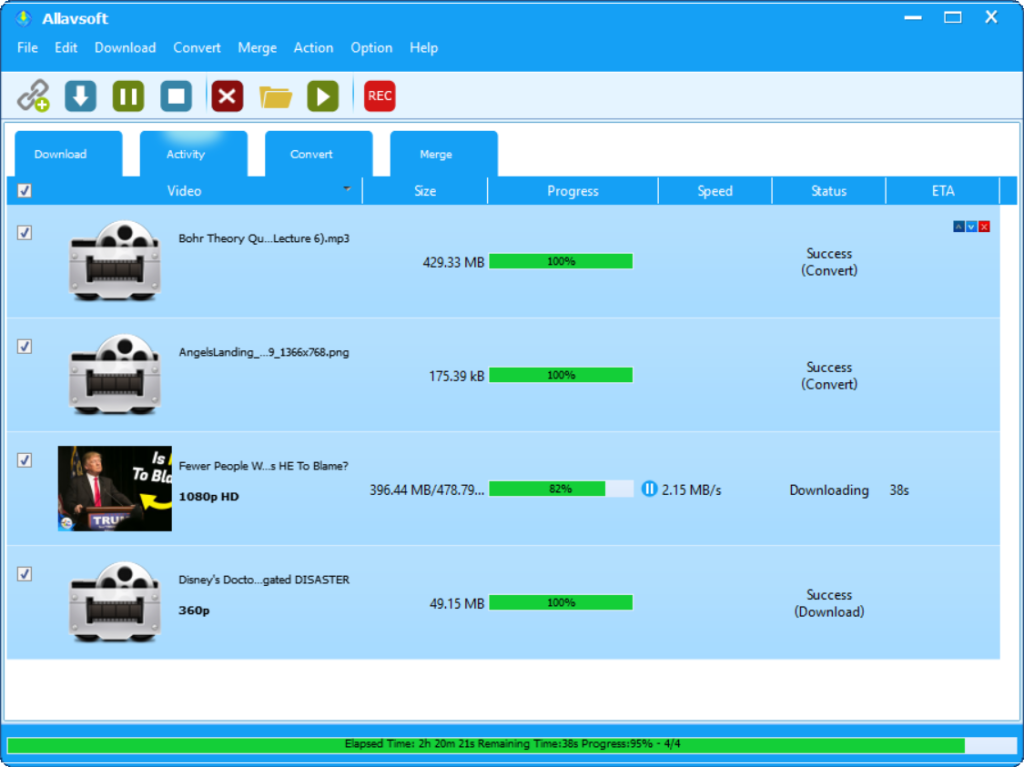Click the red Delete toolbar icon

pyautogui.click(x=225, y=95)
